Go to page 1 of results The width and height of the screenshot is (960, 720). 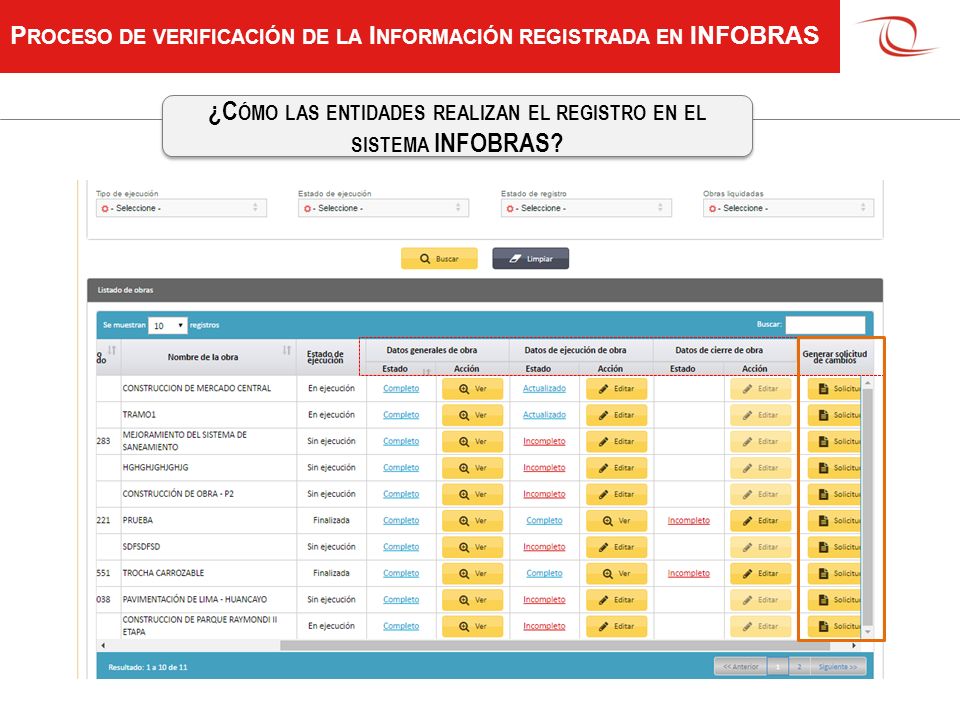pyautogui.click(x=778, y=667)
